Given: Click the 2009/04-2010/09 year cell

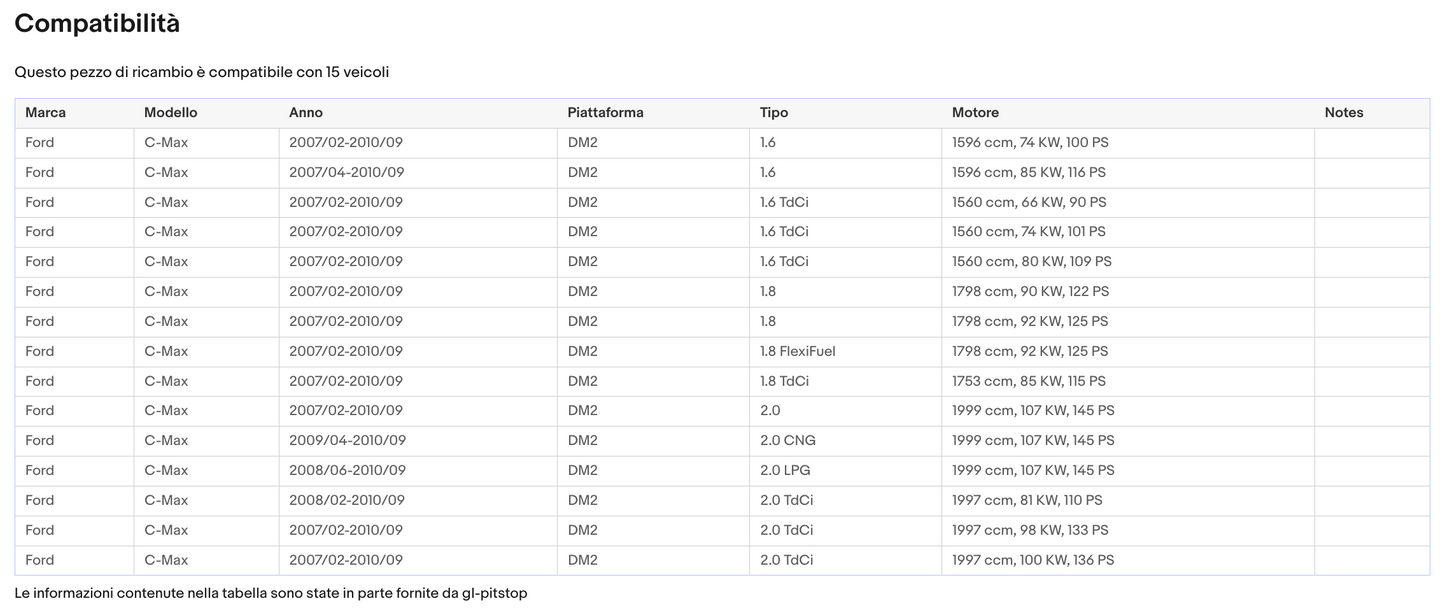Looking at the screenshot, I should tap(346, 440).
